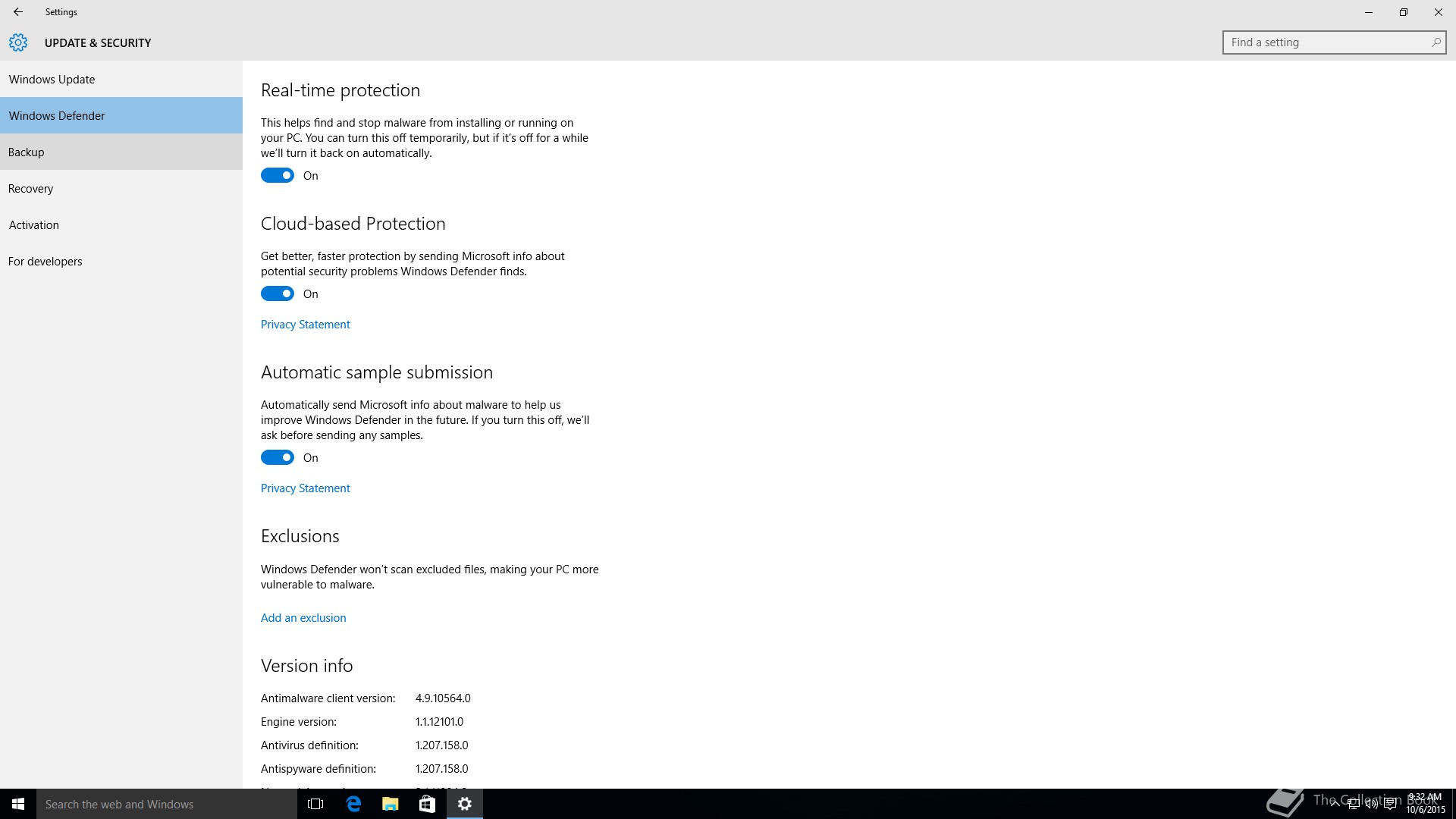Click the Search the web and Windows box

167,804
